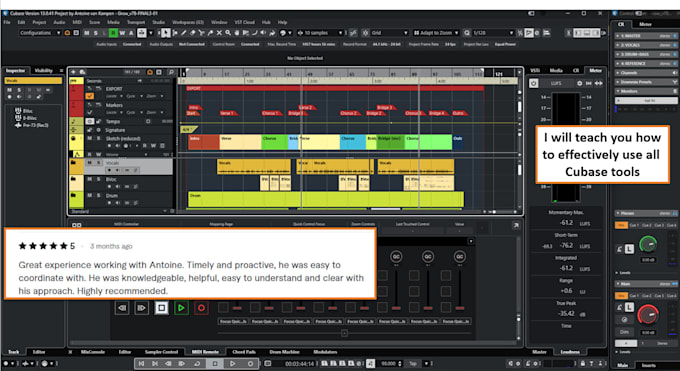680x371 pixels.
Task: Click the transport bar Record button
Action: [x=250, y=364]
